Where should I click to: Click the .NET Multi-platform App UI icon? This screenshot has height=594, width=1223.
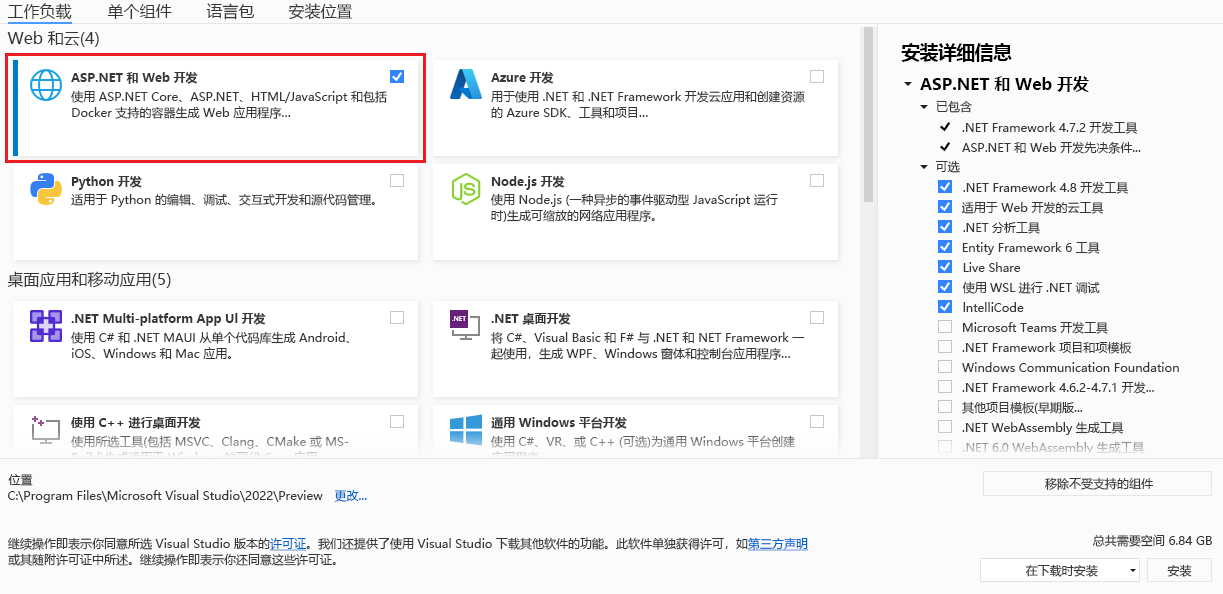coord(46,326)
